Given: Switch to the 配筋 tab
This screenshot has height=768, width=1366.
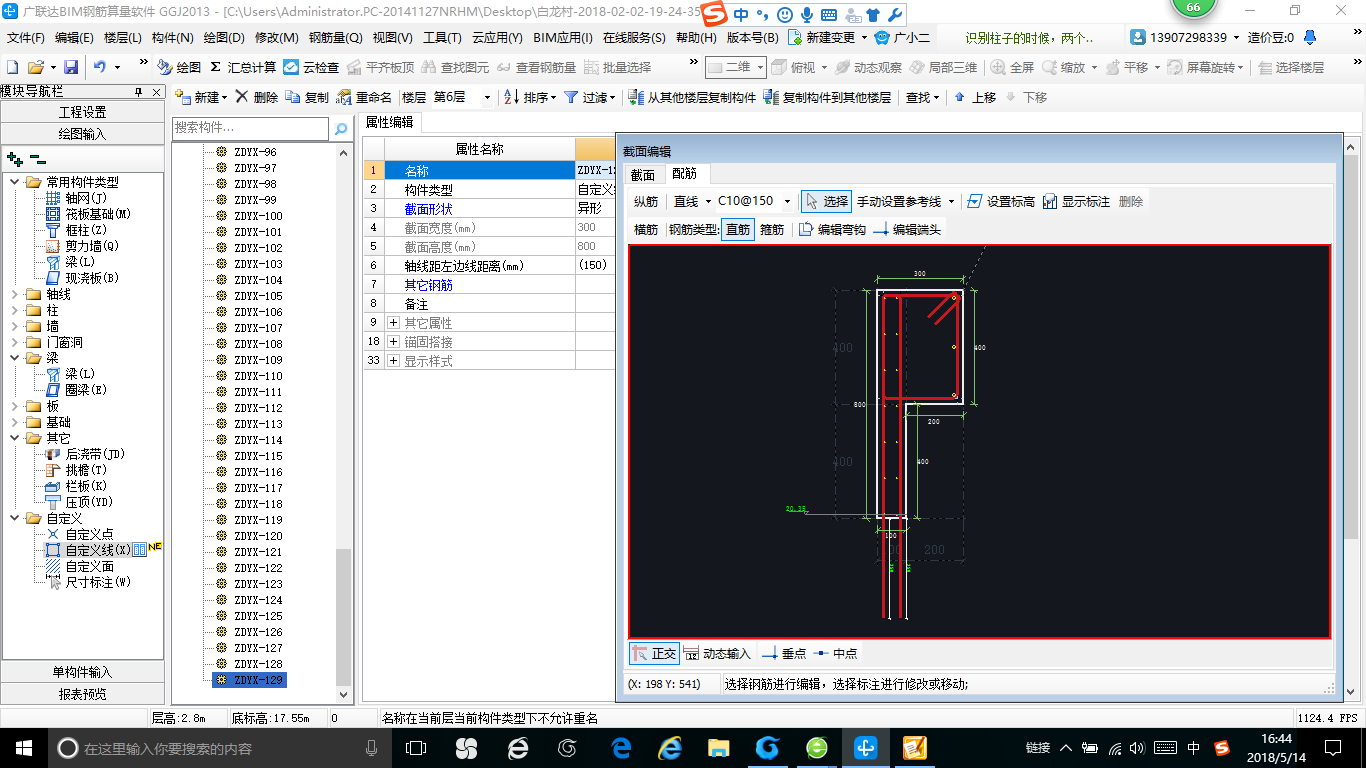Looking at the screenshot, I should (684, 174).
